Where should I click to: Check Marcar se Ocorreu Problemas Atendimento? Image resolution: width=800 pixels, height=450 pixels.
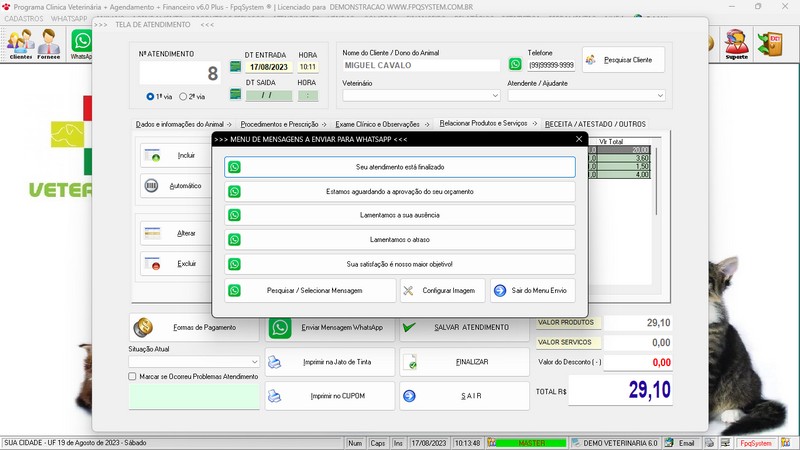(133, 377)
